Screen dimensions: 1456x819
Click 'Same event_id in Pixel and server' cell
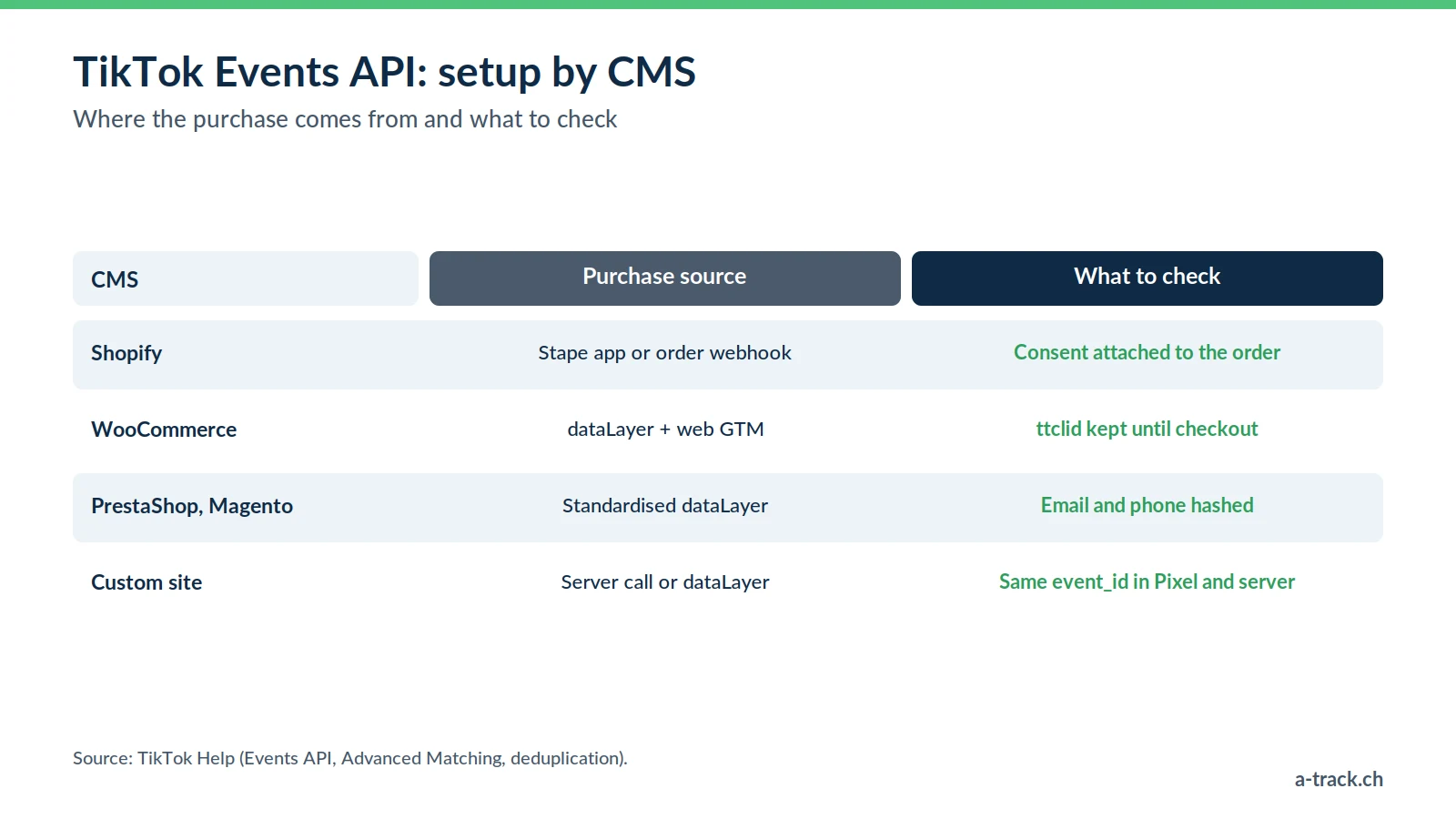pos(1148,582)
